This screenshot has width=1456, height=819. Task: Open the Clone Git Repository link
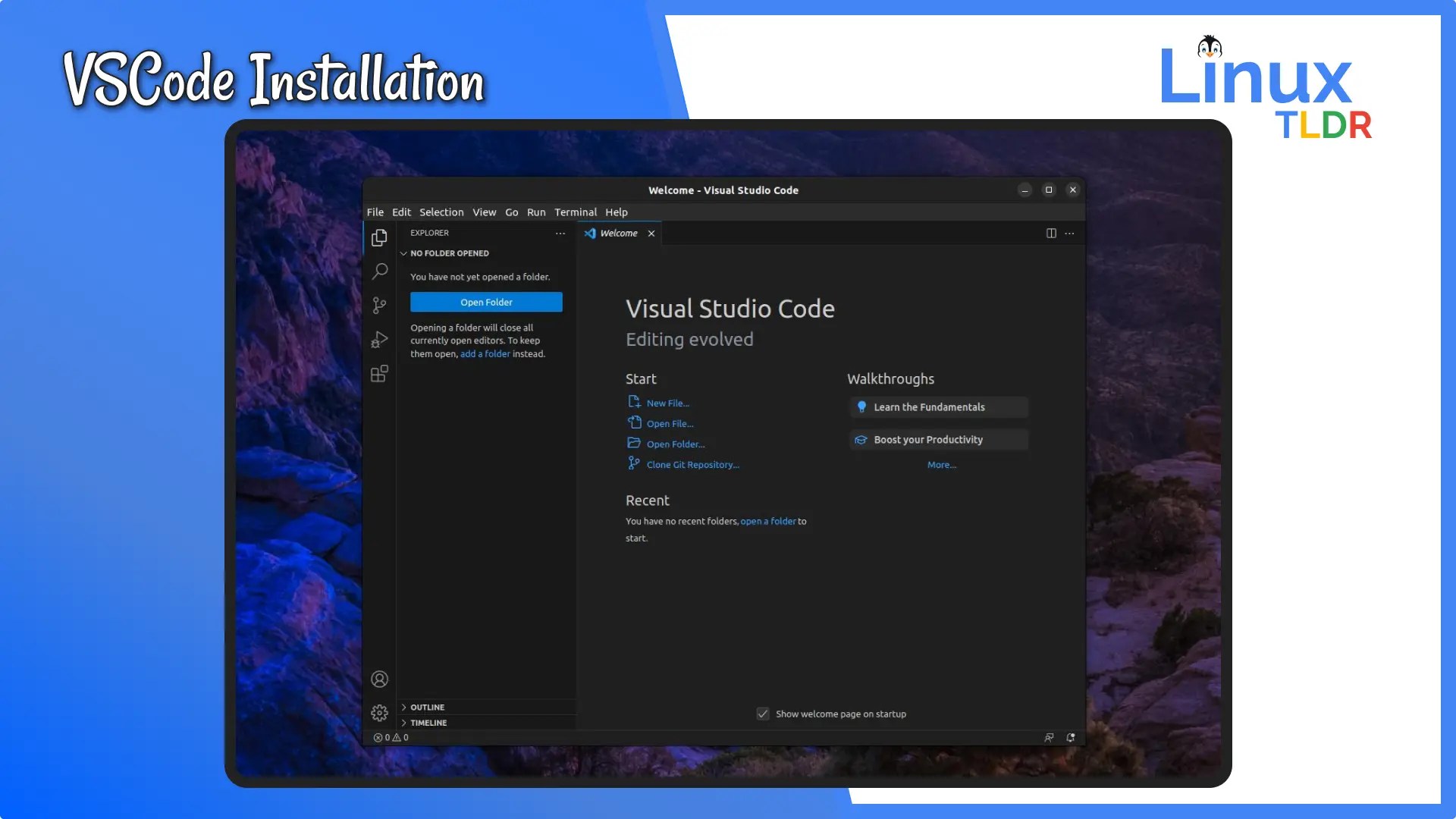coord(692,464)
